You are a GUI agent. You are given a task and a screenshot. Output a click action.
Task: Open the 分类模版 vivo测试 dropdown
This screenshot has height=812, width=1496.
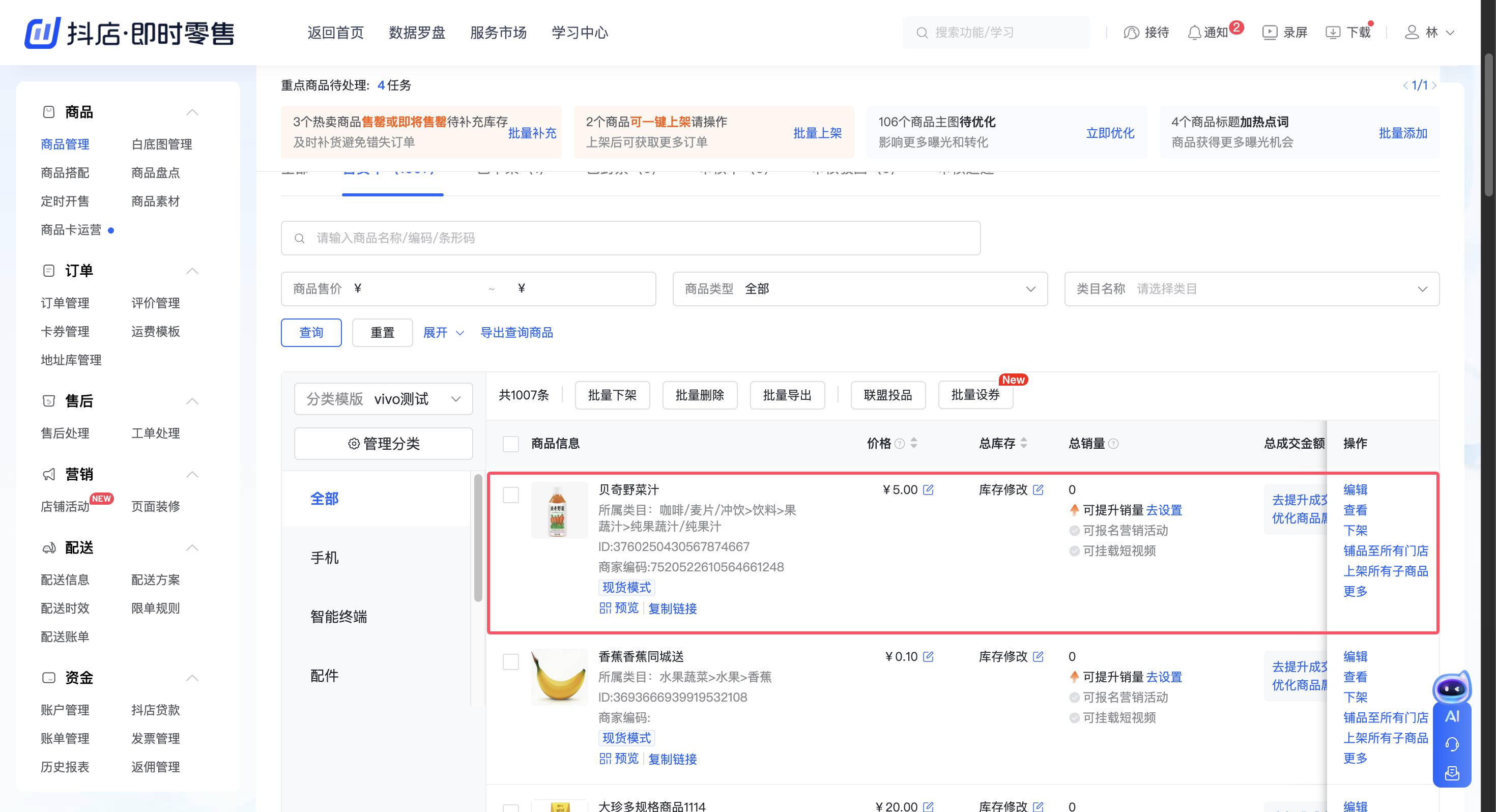pyautogui.click(x=383, y=398)
